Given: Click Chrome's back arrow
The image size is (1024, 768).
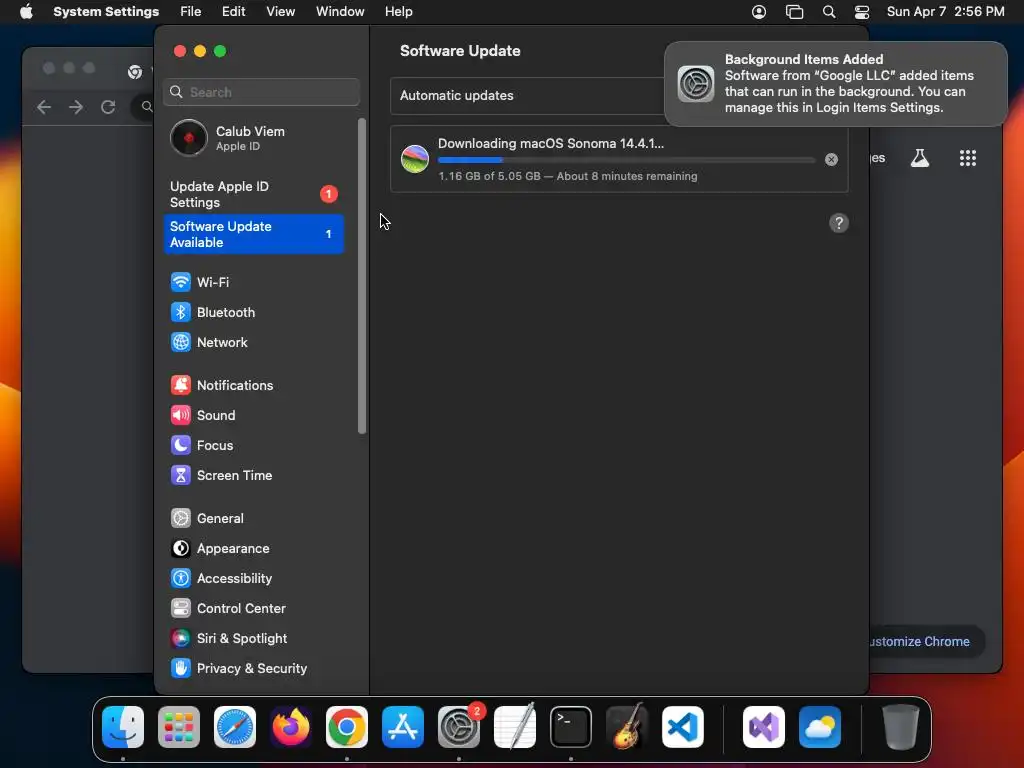Looking at the screenshot, I should point(44,107).
